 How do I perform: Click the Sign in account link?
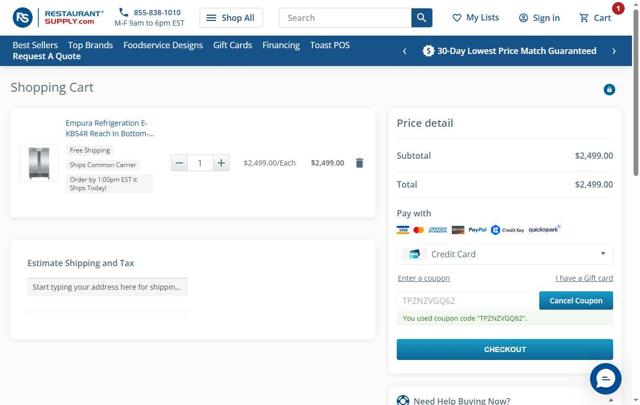[539, 18]
